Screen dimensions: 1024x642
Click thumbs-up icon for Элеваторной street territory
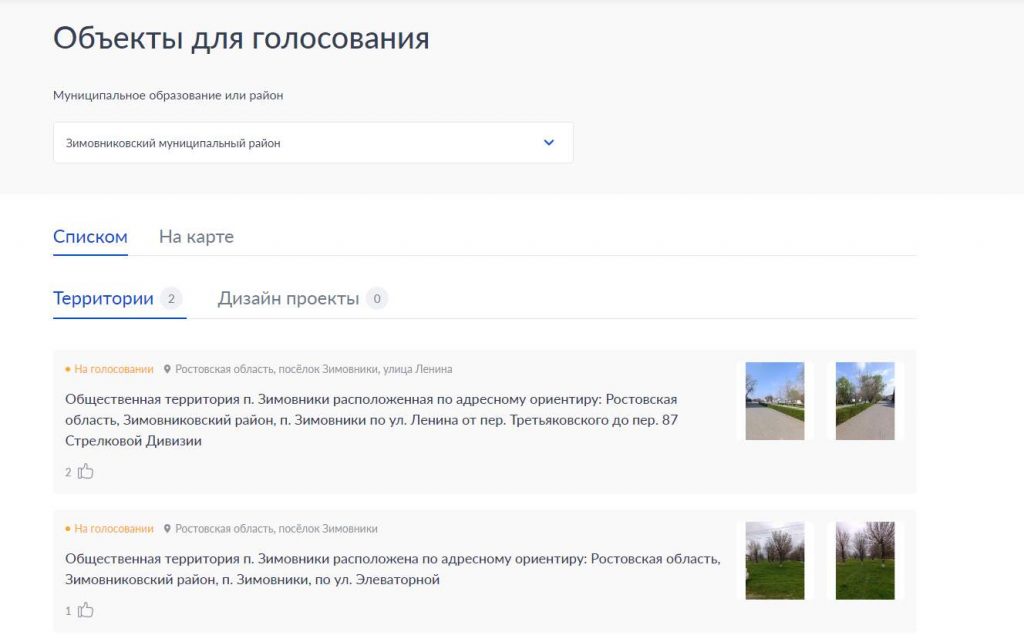85,610
